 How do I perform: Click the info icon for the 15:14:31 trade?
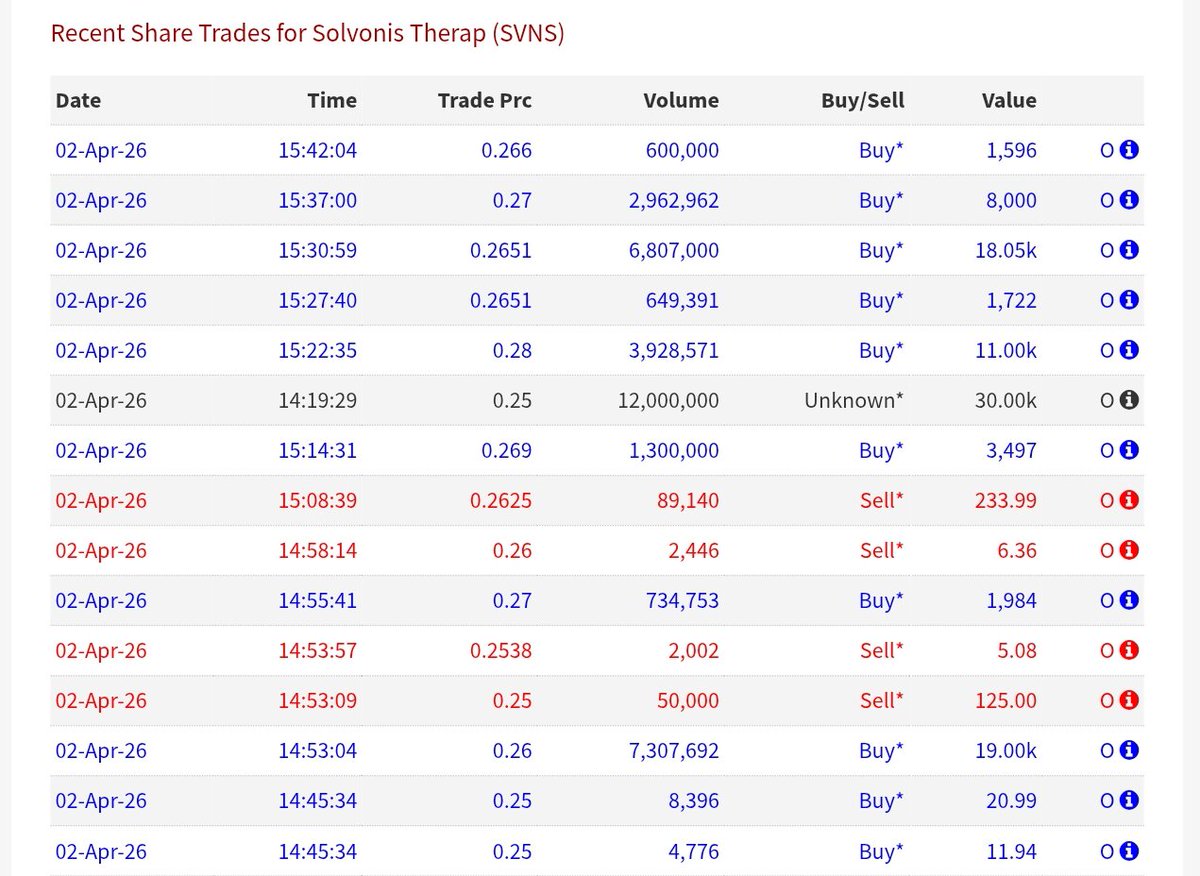1129,450
